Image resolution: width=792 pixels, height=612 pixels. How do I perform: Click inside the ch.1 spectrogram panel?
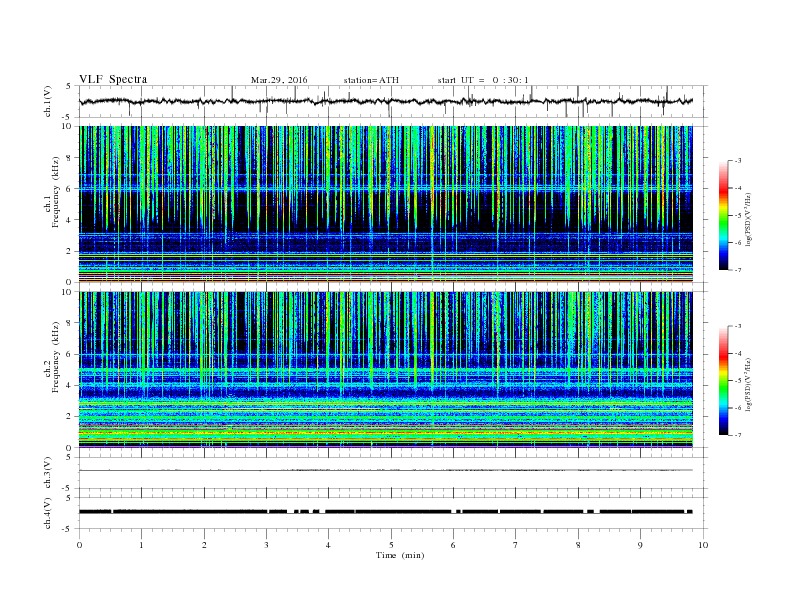[x=386, y=204]
